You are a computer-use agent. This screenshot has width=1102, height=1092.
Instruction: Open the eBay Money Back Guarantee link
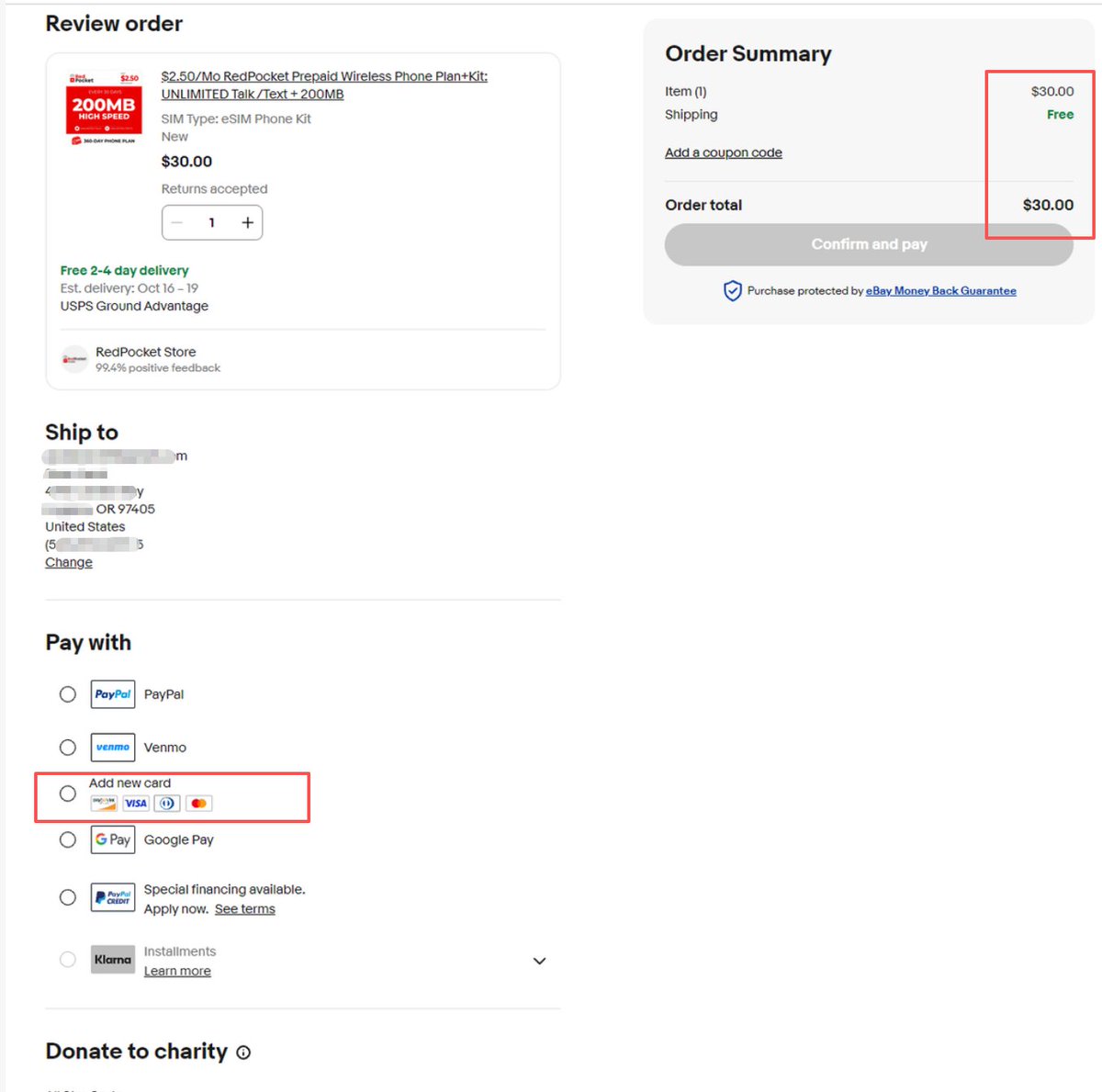click(x=941, y=291)
